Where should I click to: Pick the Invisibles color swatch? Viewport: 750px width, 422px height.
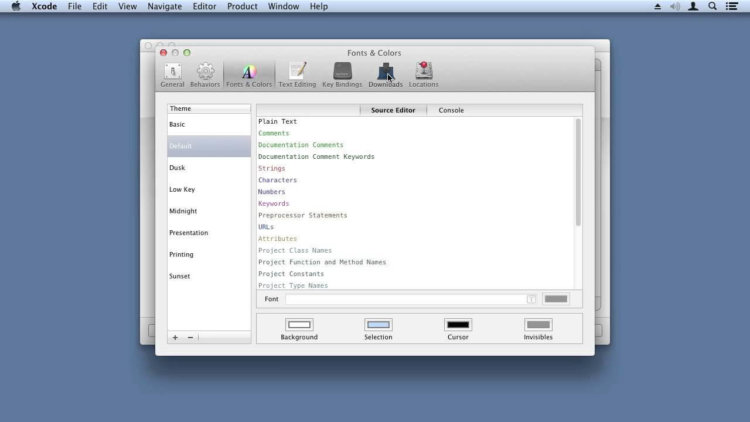pos(538,325)
